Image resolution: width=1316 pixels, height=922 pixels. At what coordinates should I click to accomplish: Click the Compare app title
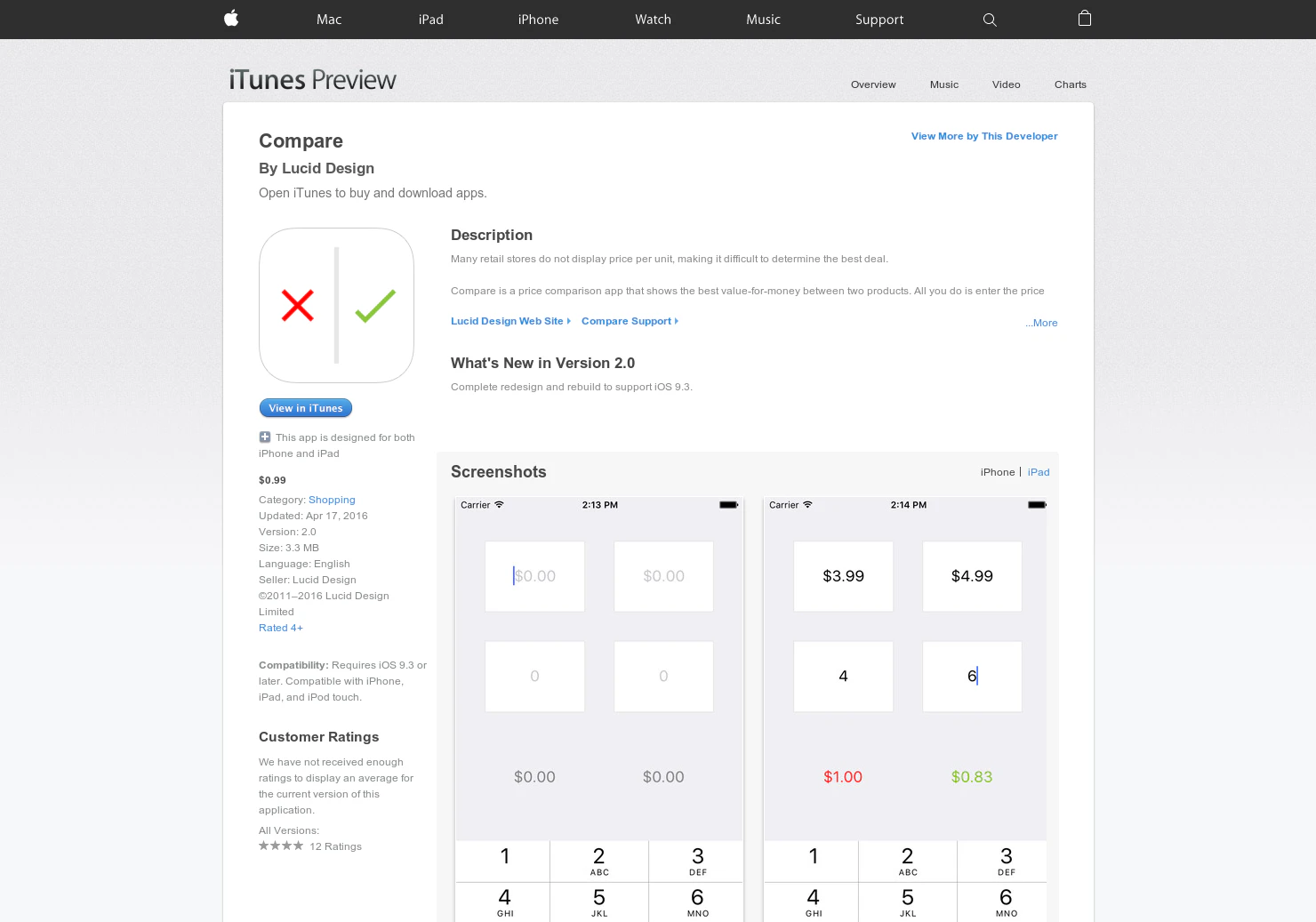click(x=301, y=141)
